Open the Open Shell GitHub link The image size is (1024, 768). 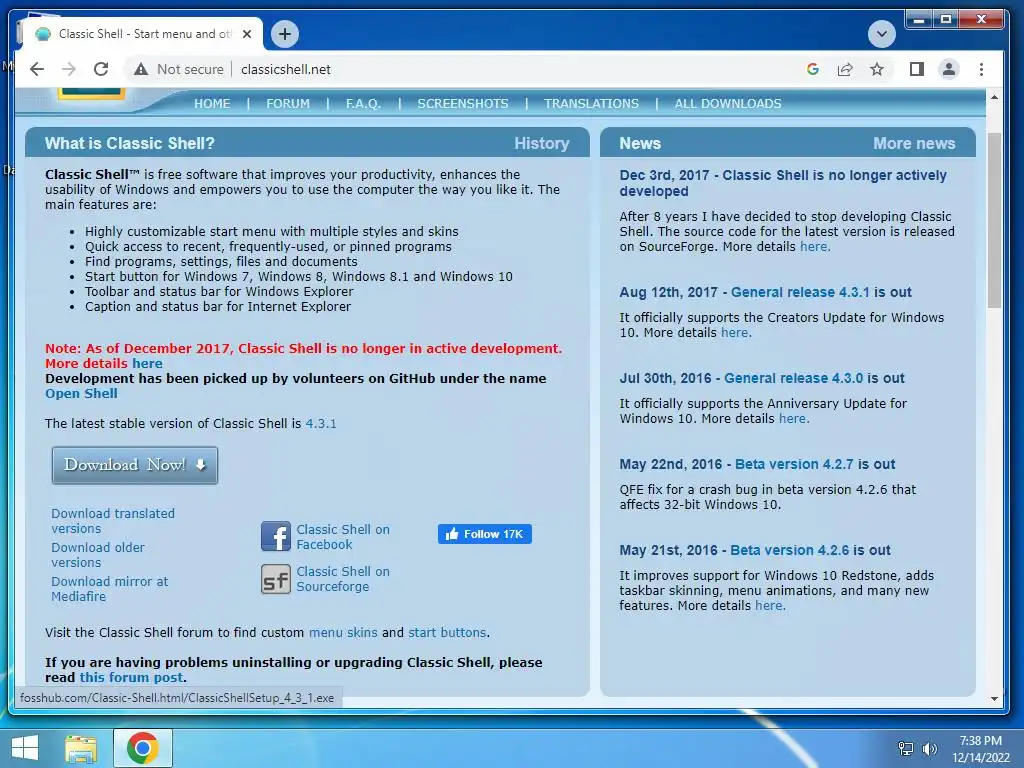[x=82, y=394]
